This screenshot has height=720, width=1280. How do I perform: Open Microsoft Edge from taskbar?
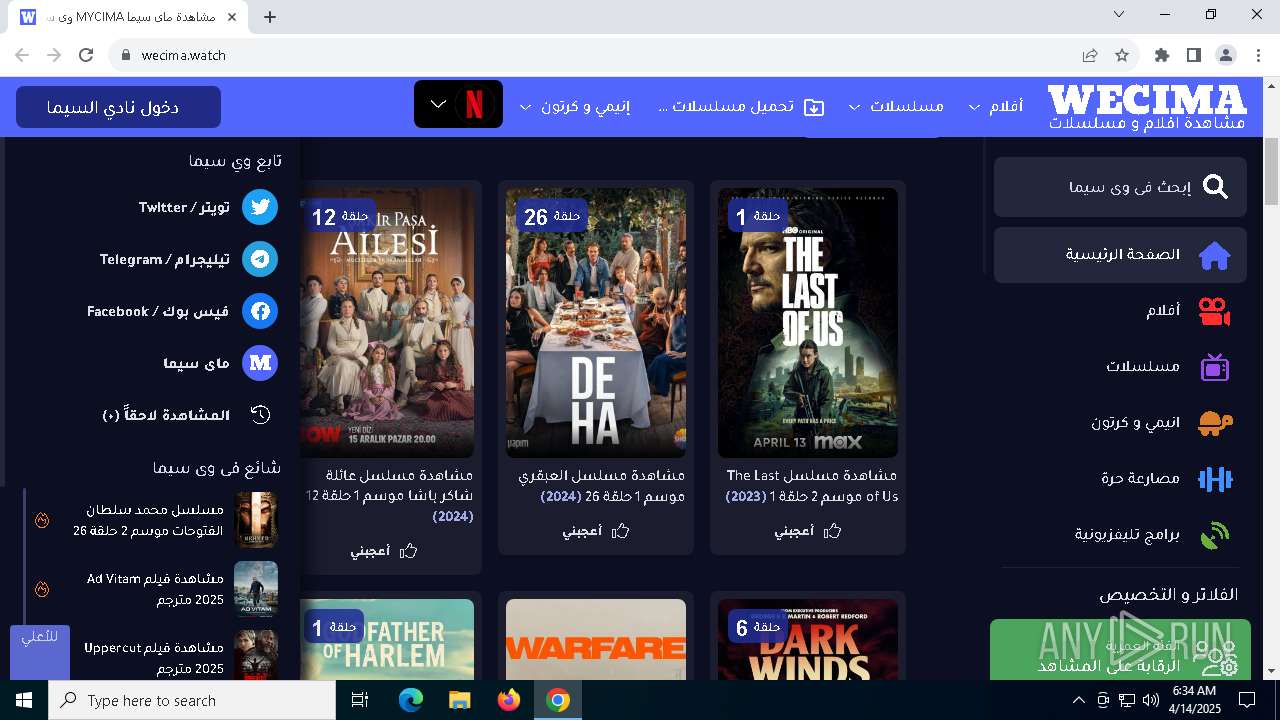pos(411,700)
